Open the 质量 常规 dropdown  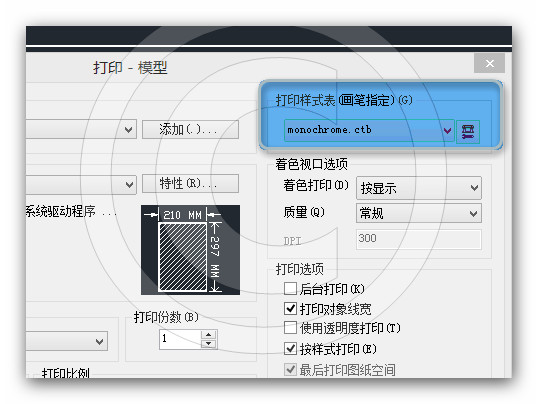pyautogui.click(x=419, y=213)
